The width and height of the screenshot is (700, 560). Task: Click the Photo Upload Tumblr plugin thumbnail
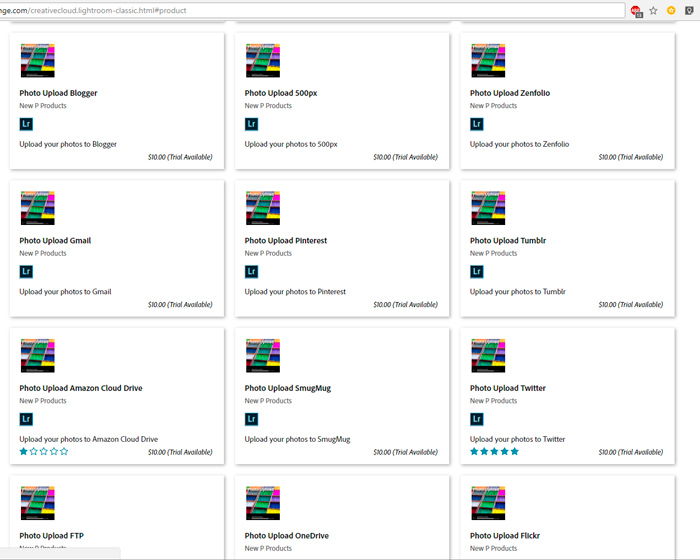[x=488, y=208]
